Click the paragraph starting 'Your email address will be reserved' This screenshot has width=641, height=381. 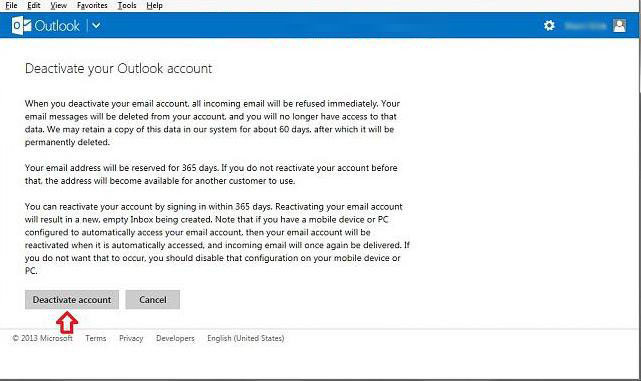(211, 174)
